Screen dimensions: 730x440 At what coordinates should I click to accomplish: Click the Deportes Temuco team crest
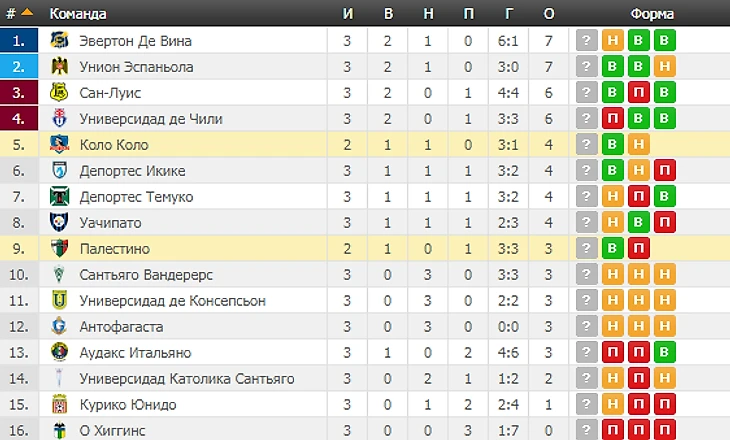(59, 196)
